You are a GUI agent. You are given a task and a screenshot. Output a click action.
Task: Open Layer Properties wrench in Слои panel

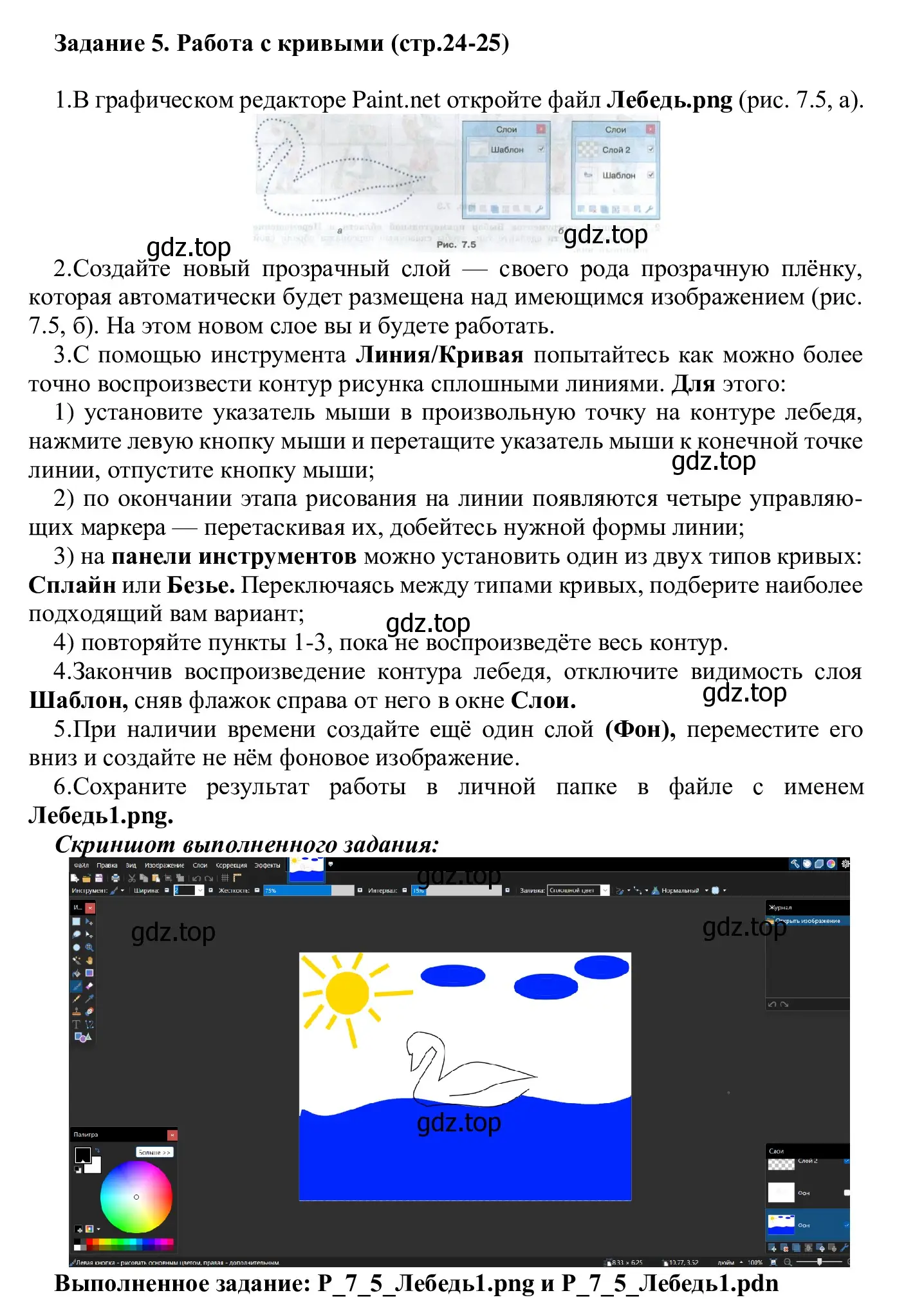pyautogui.click(x=844, y=1248)
